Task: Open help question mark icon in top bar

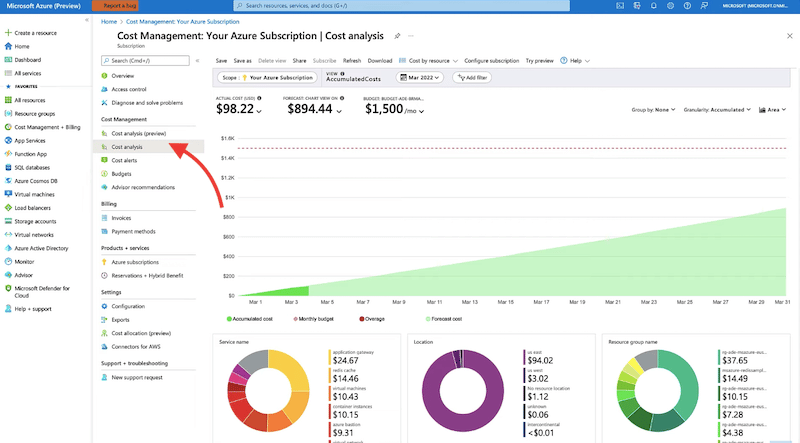Action: coord(687,6)
